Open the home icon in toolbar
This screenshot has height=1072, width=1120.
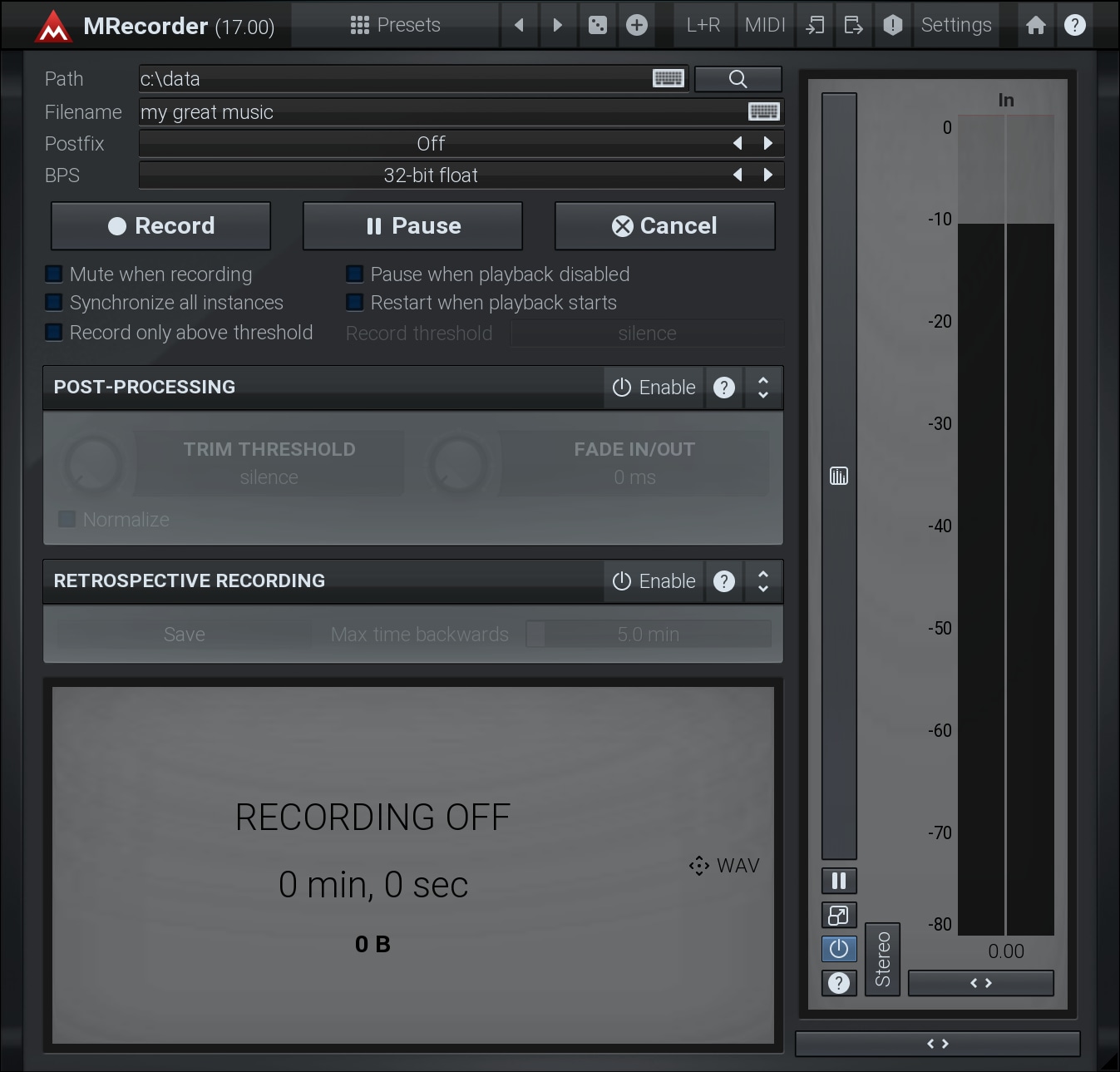[x=1035, y=25]
